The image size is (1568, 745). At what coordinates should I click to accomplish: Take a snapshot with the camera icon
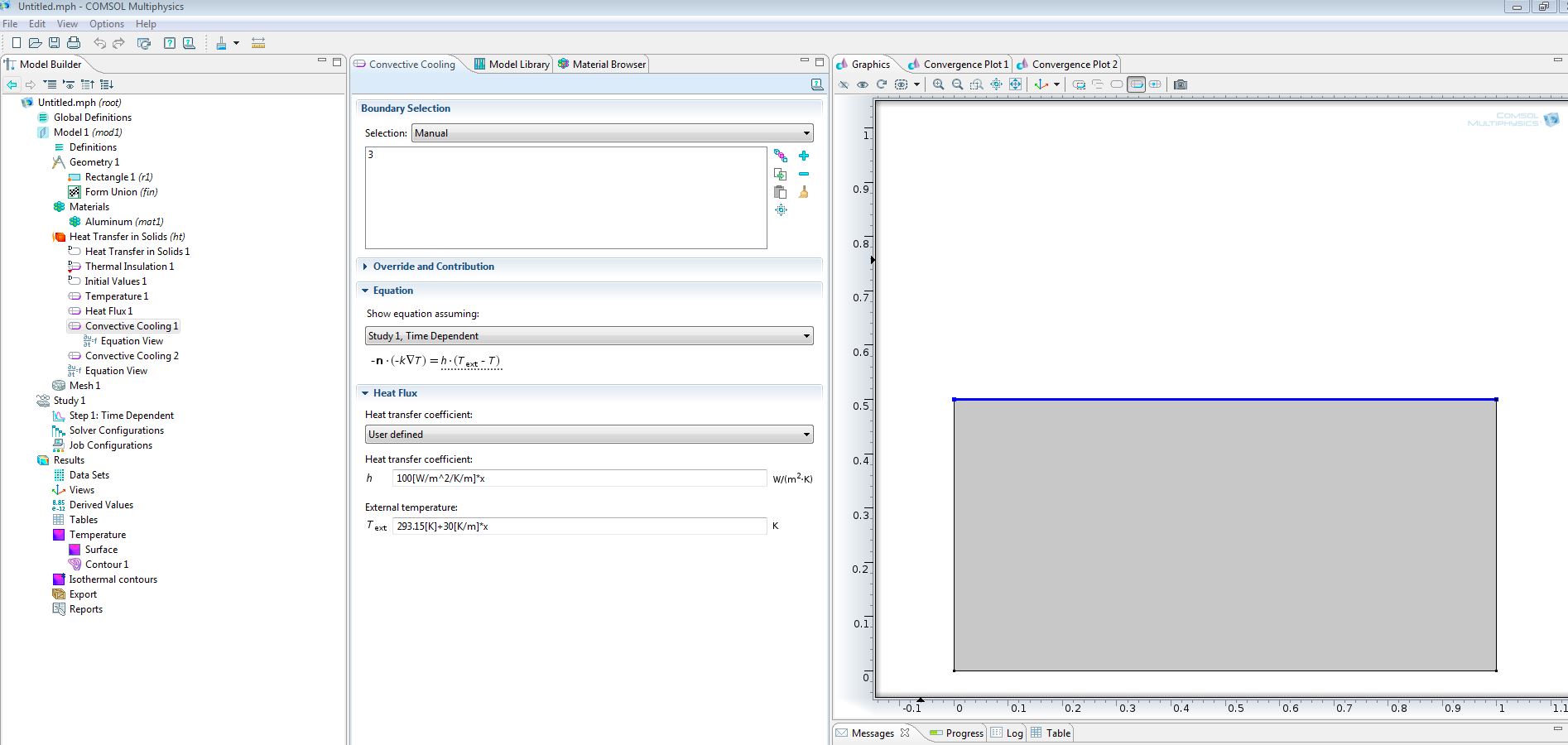1181,84
